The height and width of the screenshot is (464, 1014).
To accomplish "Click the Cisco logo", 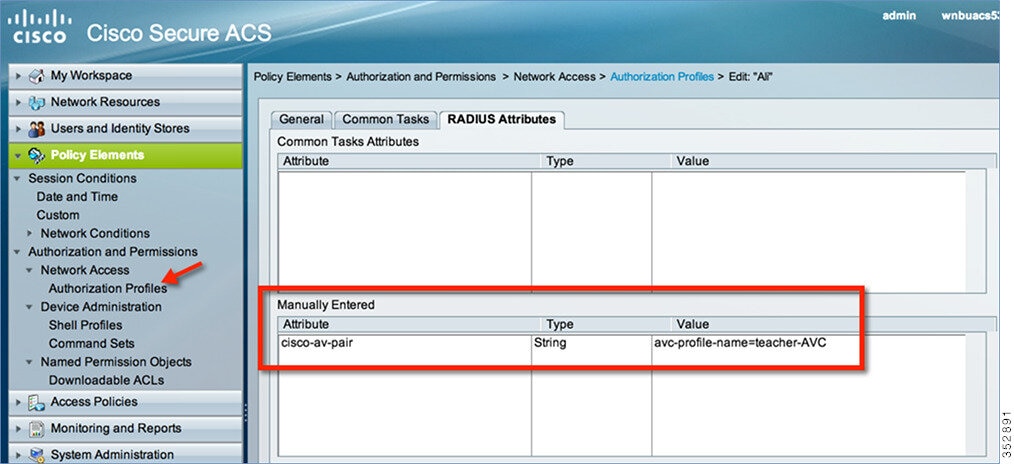I will click(x=39, y=27).
